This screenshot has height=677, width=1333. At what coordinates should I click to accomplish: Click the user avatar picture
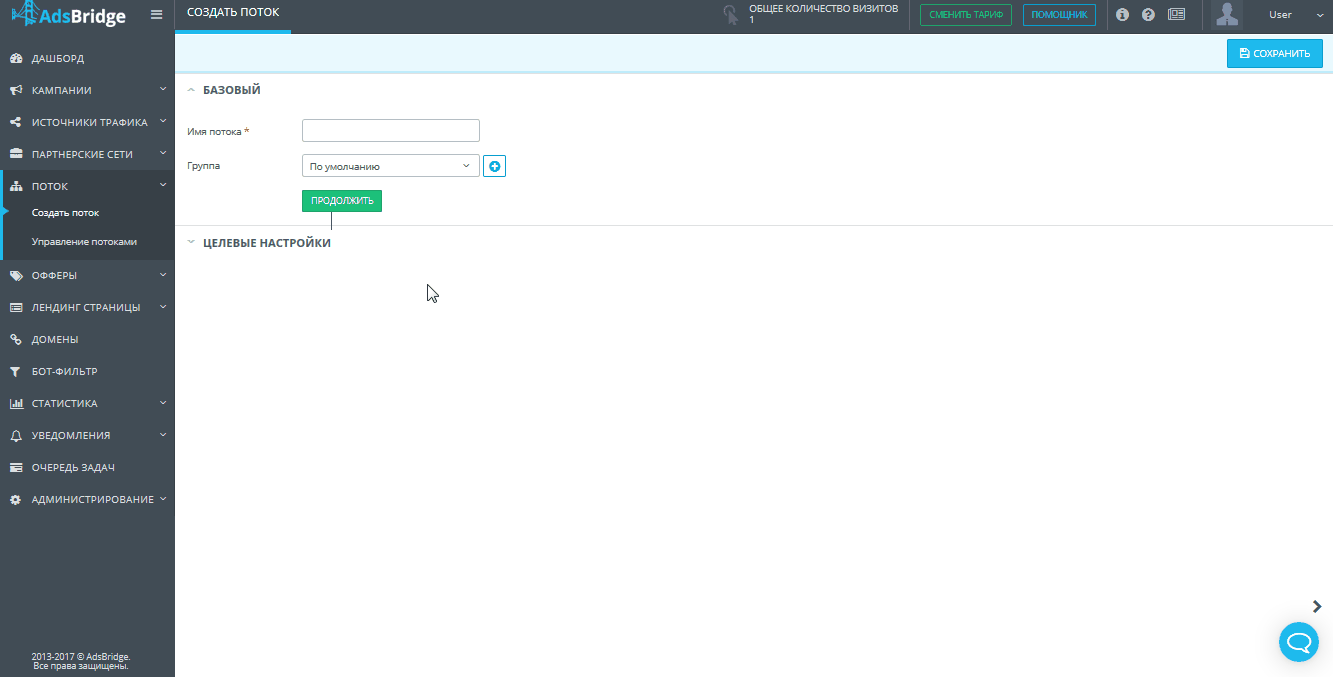[1227, 14]
